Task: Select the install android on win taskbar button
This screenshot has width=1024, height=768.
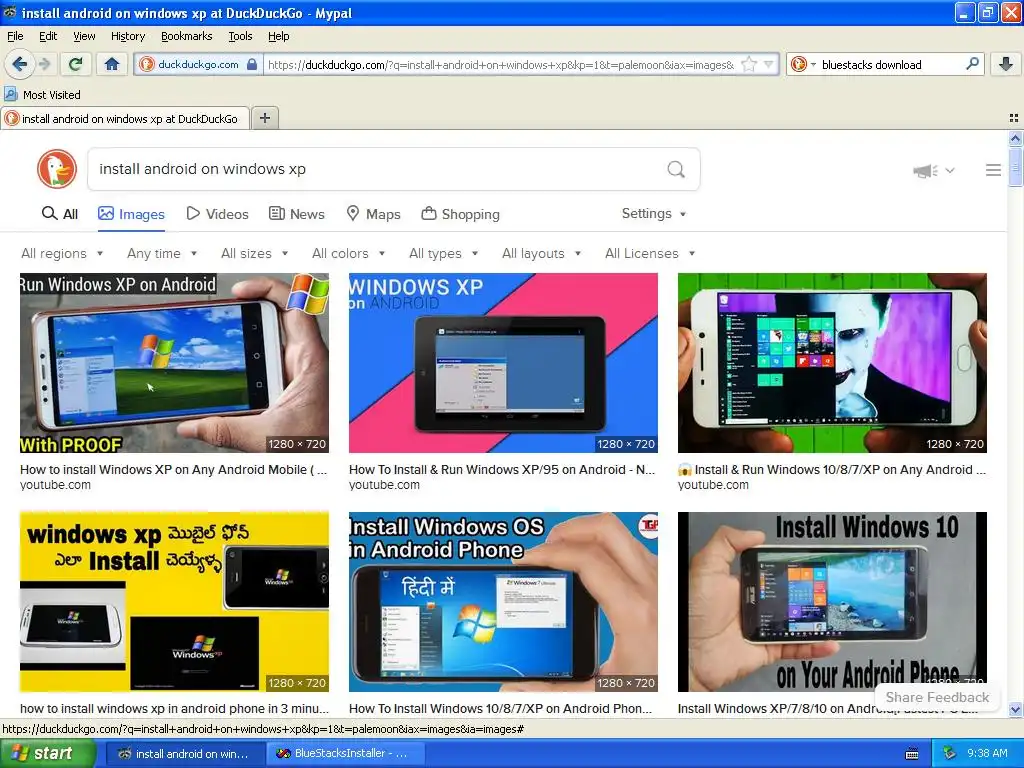Action: click(185, 754)
